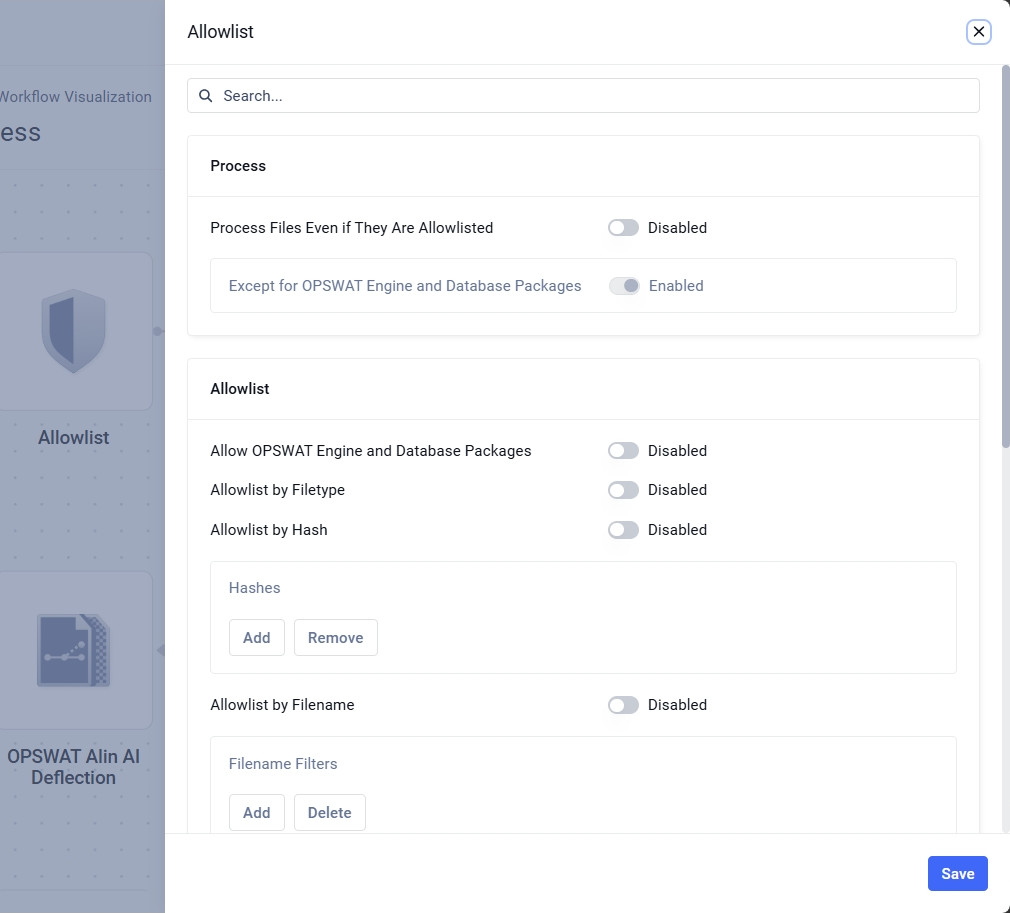
Task: Click the search magnifier icon
Action: click(205, 96)
